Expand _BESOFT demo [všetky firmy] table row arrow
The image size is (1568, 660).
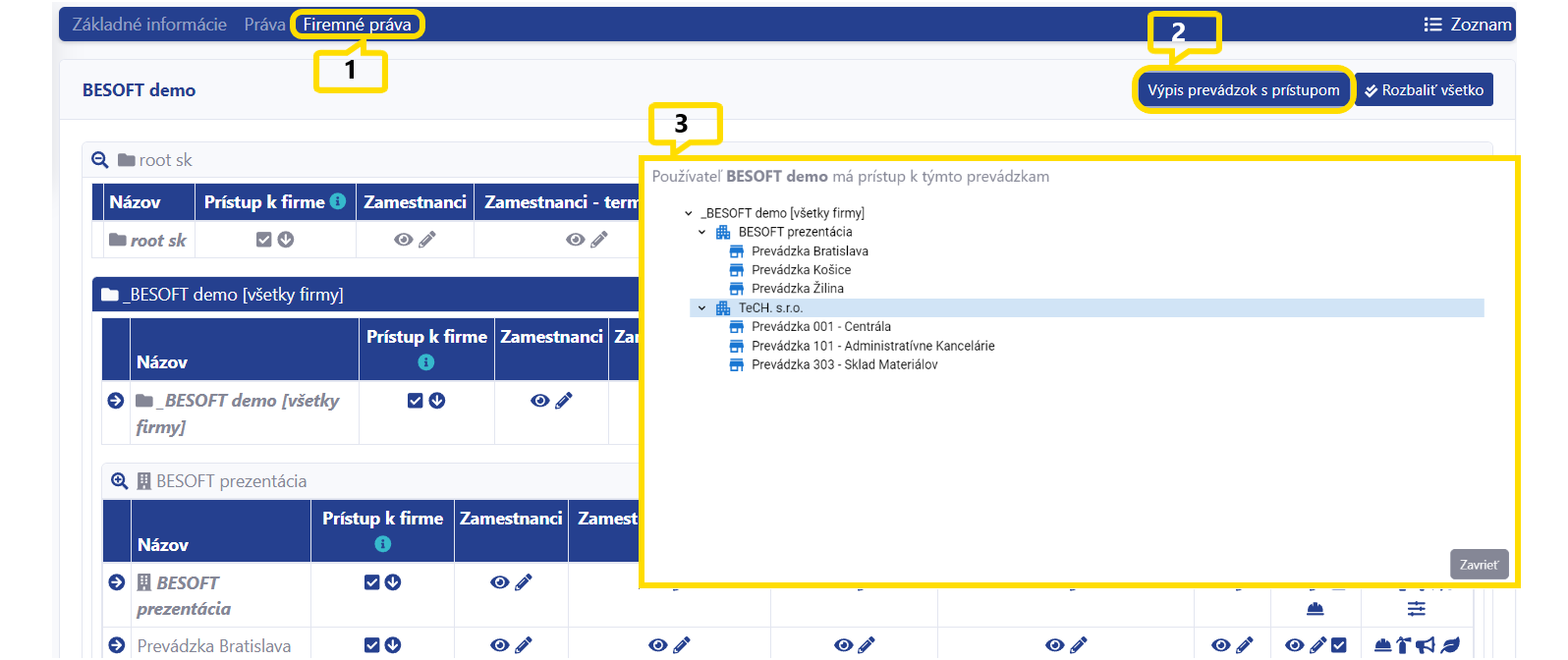(116, 400)
